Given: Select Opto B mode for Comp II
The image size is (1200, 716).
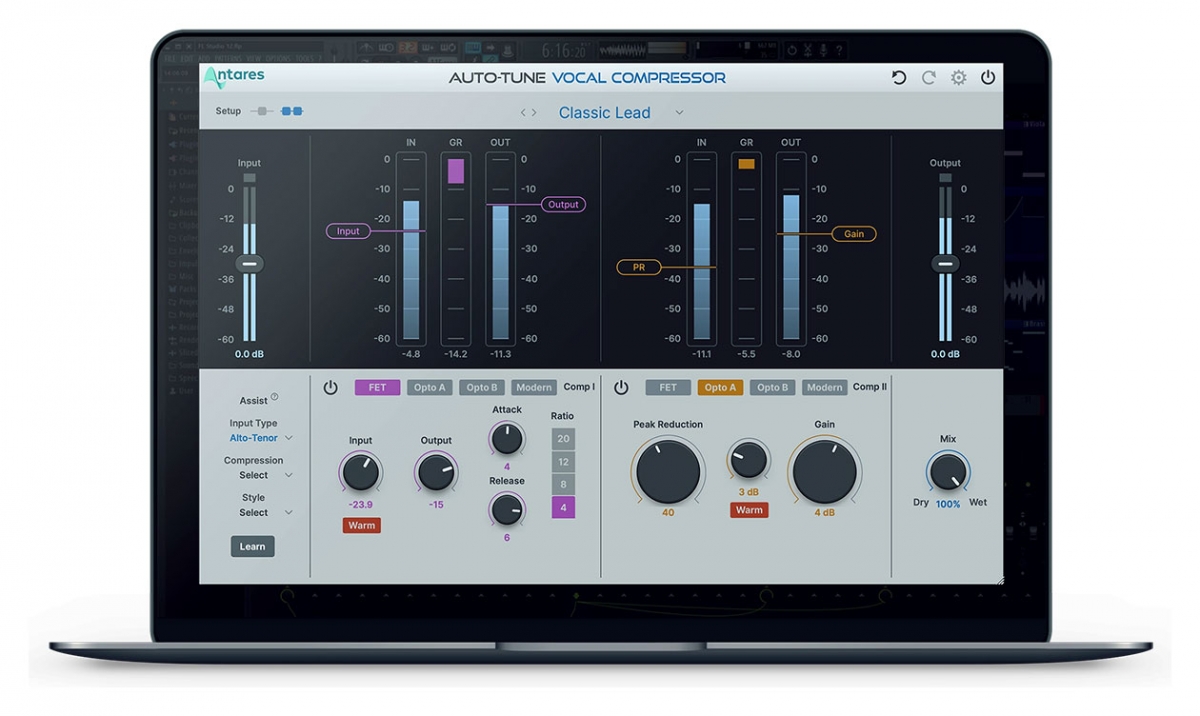Looking at the screenshot, I should pos(772,387).
